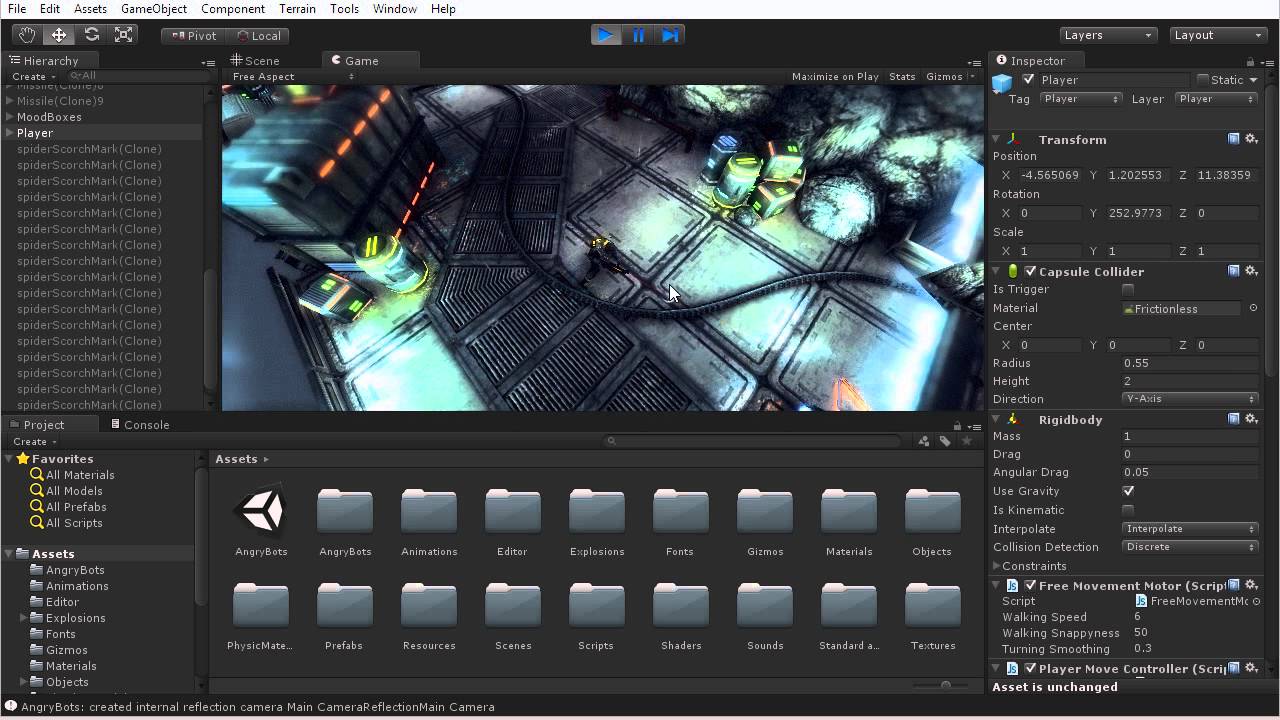Image resolution: width=1280 pixels, height=720 pixels.
Task: Select the Rotate tool in toolbar
Action: pyautogui.click(x=91, y=35)
